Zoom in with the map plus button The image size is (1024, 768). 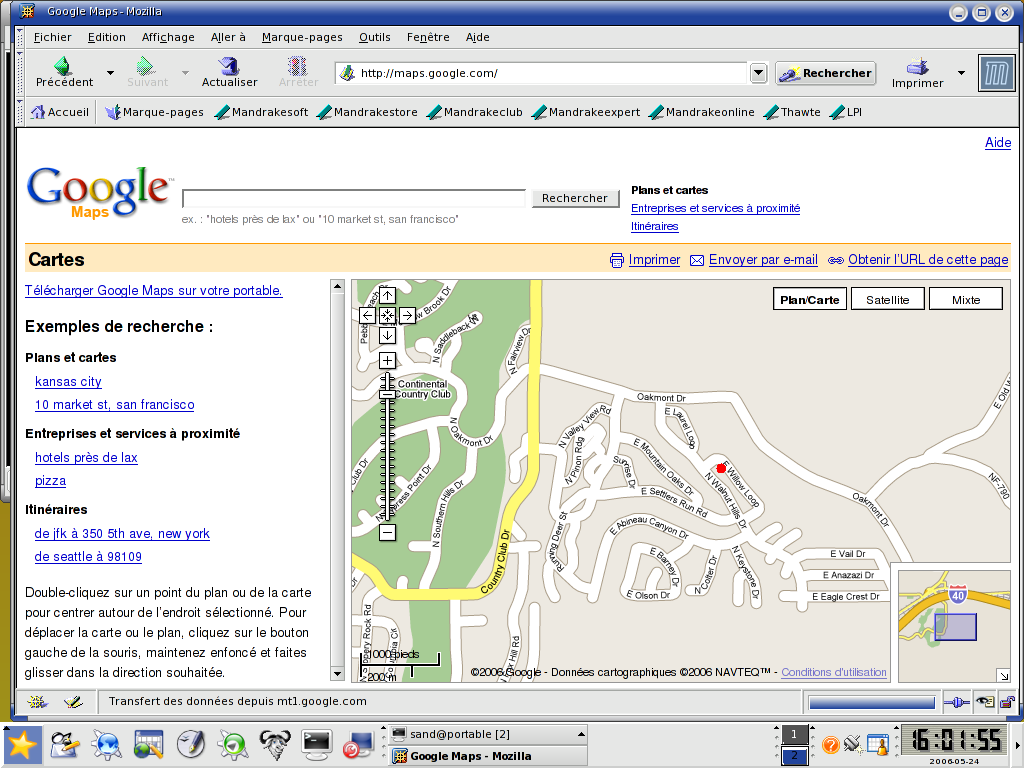pos(387,360)
